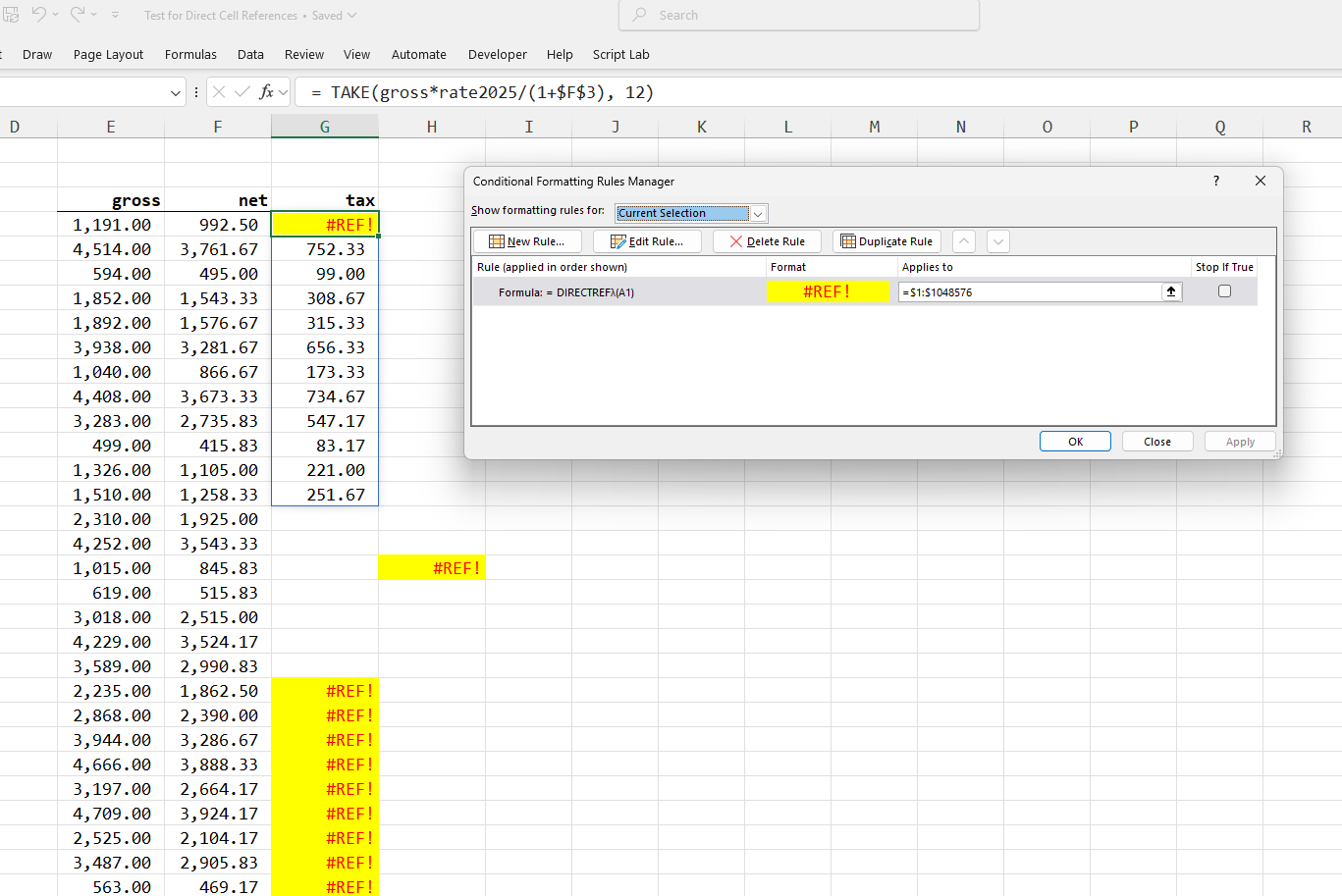The height and width of the screenshot is (896, 1342).
Task: Open the Show formatting rules for dropdown
Action: [757, 213]
